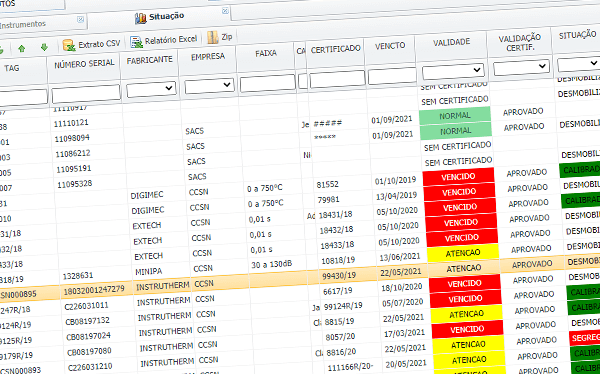Select serial number 11098094 cell
600x374 pixels.
pos(72,138)
